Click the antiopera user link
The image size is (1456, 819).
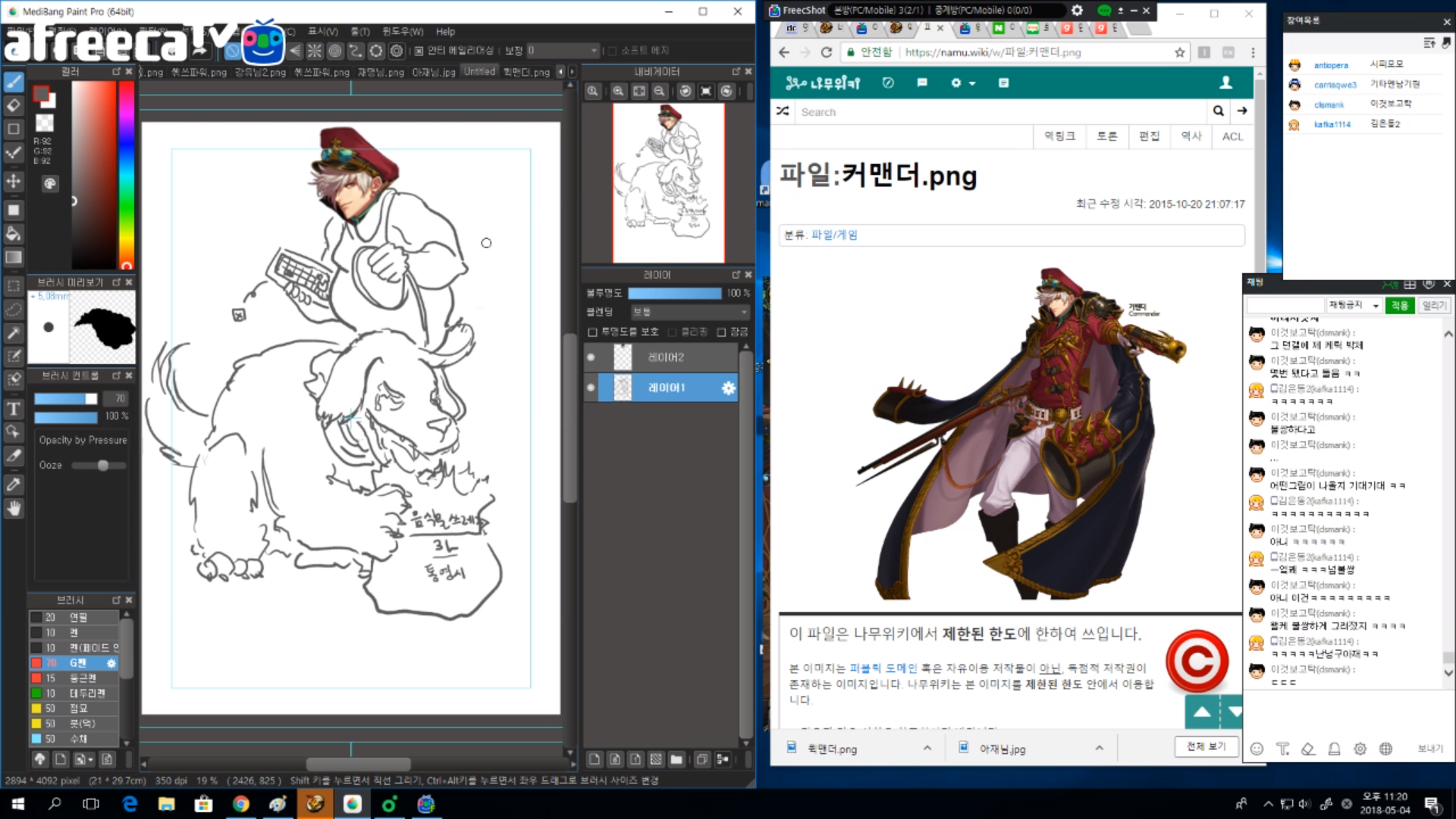pos(1331,65)
